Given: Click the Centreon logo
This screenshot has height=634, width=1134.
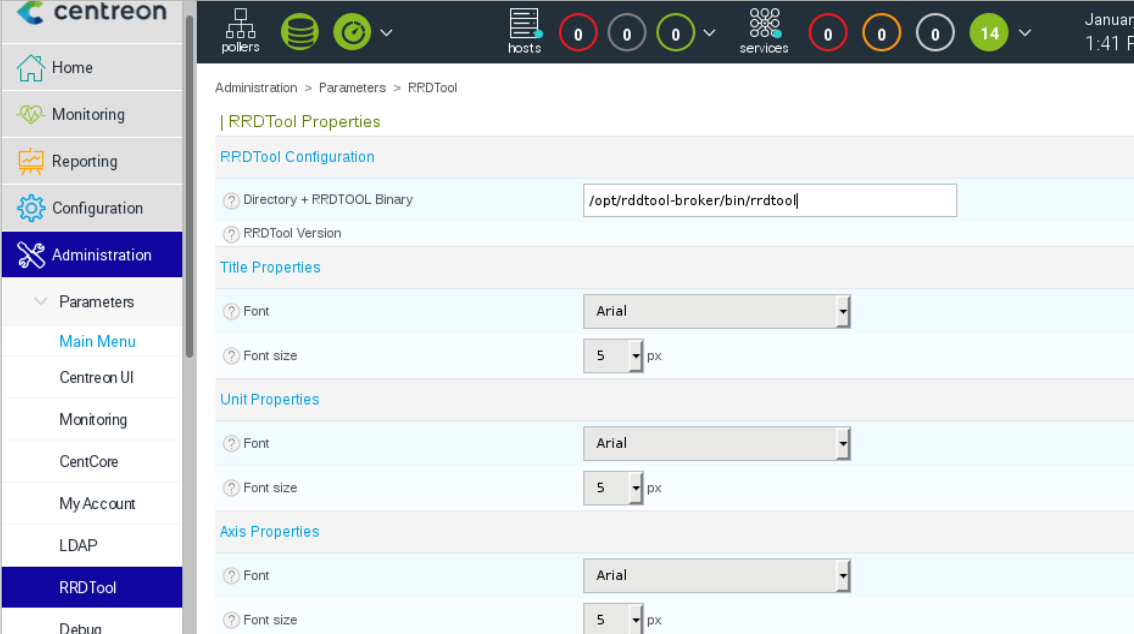Looking at the screenshot, I should point(92,13).
